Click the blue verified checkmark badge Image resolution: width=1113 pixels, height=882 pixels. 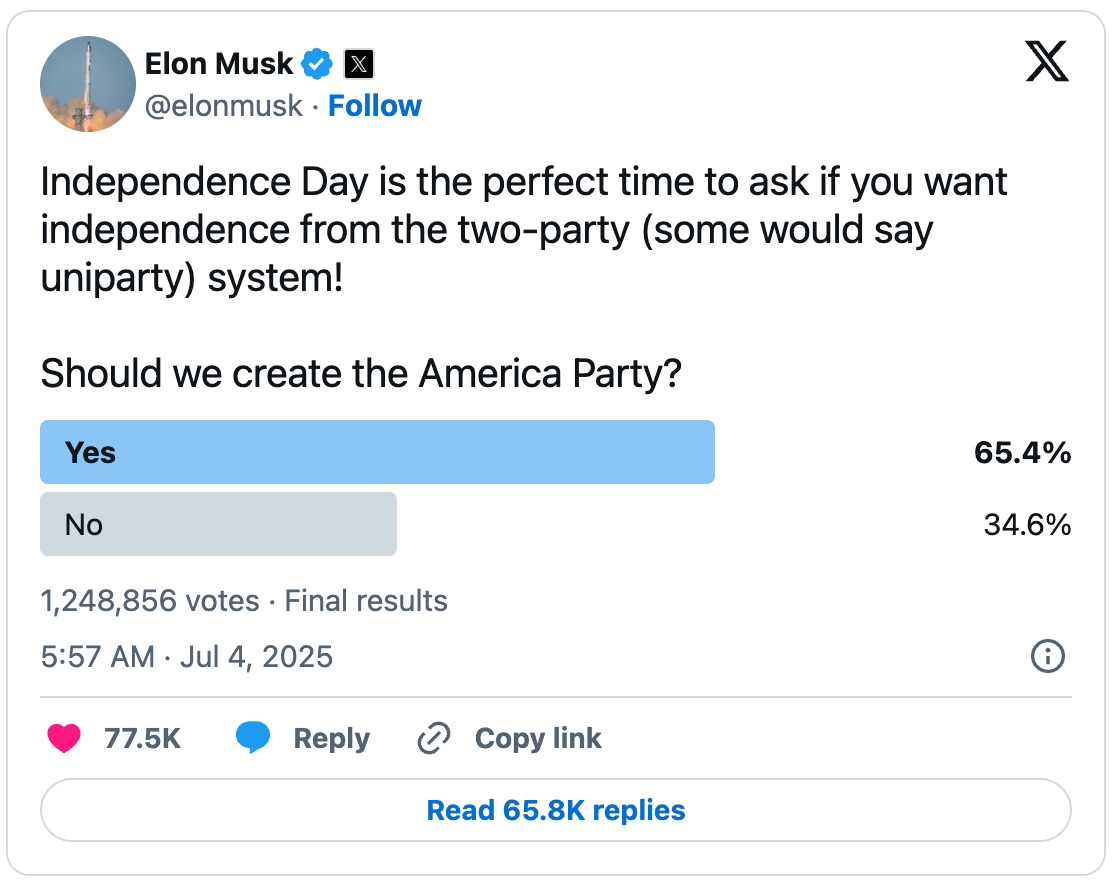tap(317, 64)
